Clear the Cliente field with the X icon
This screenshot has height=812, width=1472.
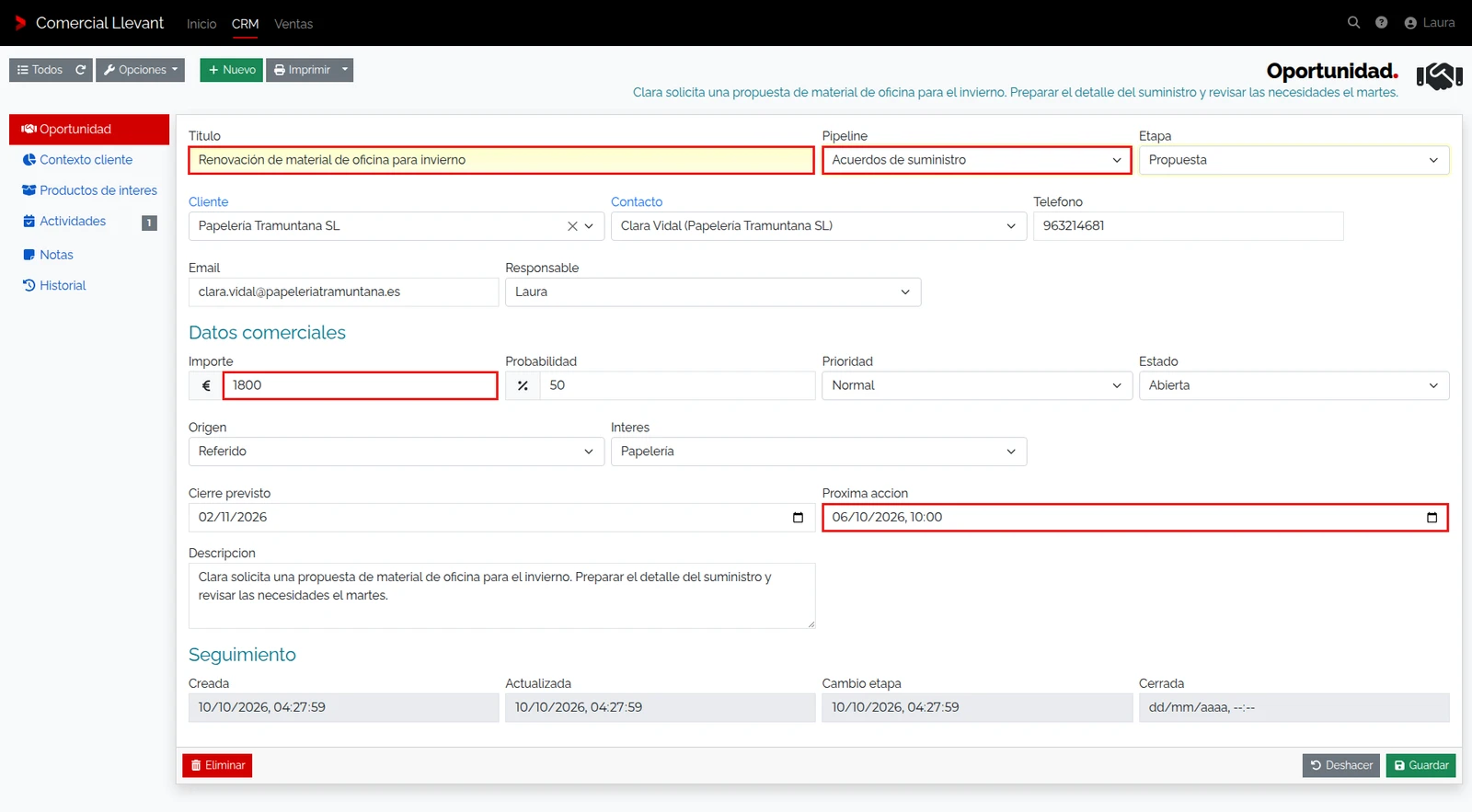[x=572, y=226]
